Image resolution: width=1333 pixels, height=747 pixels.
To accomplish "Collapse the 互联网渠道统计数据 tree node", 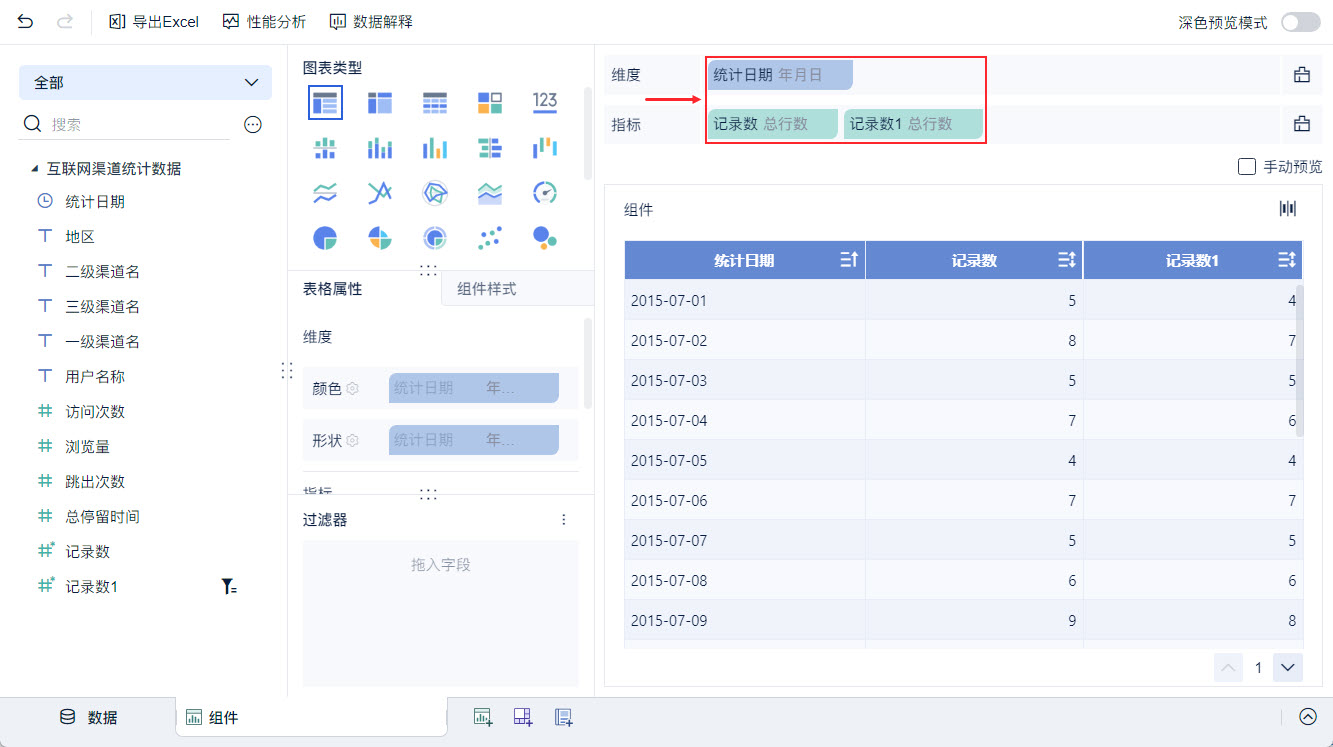I will tap(35, 169).
